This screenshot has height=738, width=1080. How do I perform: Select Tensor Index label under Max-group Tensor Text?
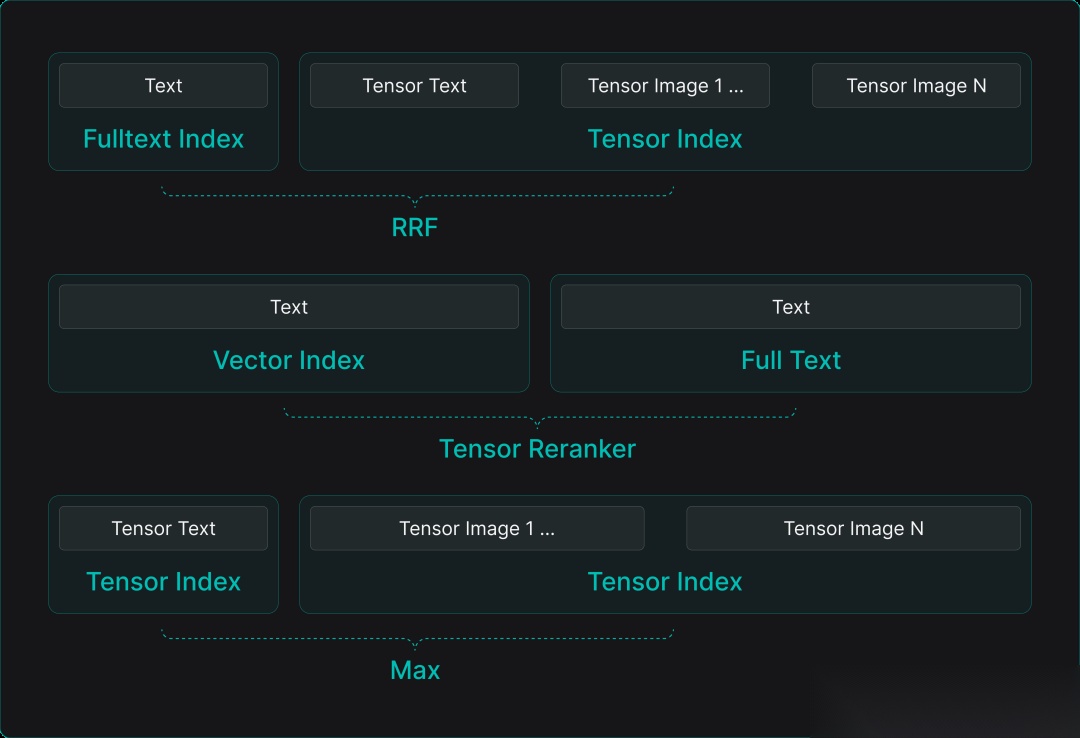pos(163,582)
